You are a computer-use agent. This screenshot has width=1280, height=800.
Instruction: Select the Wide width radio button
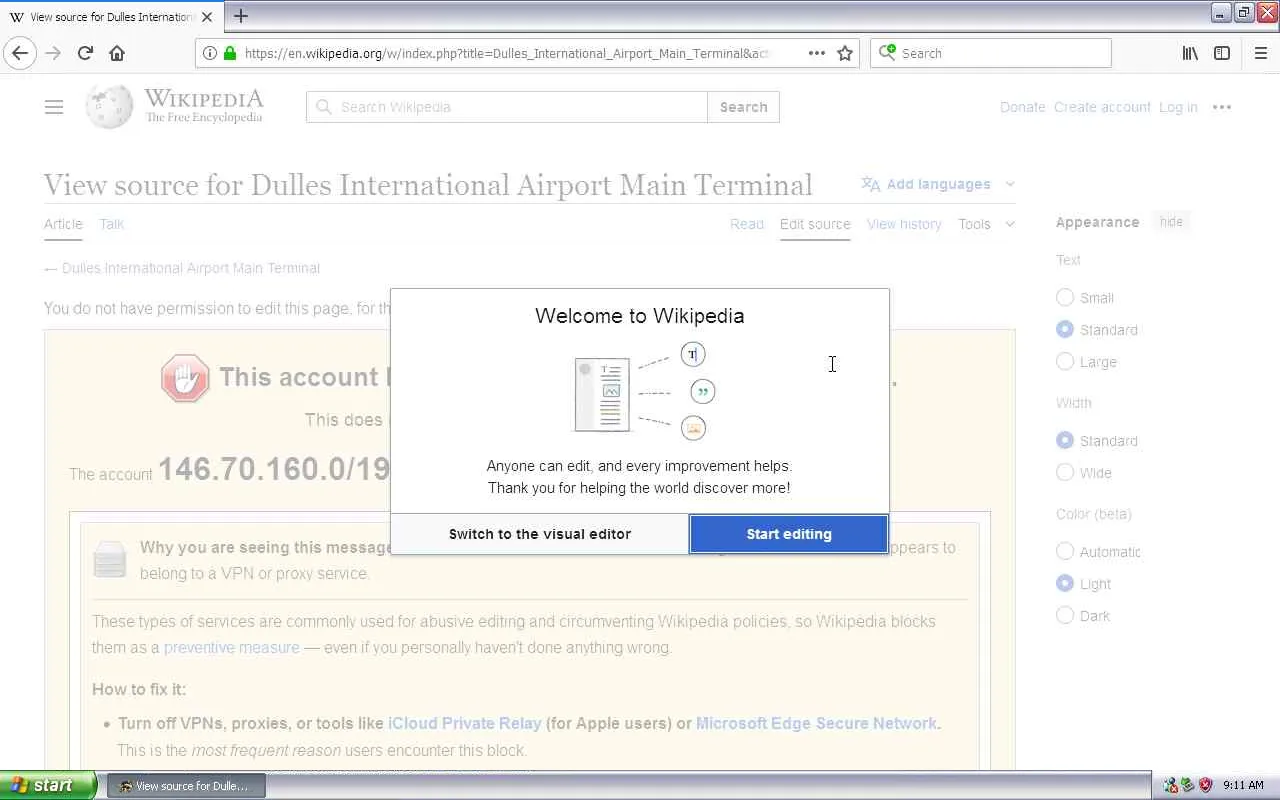point(1065,472)
